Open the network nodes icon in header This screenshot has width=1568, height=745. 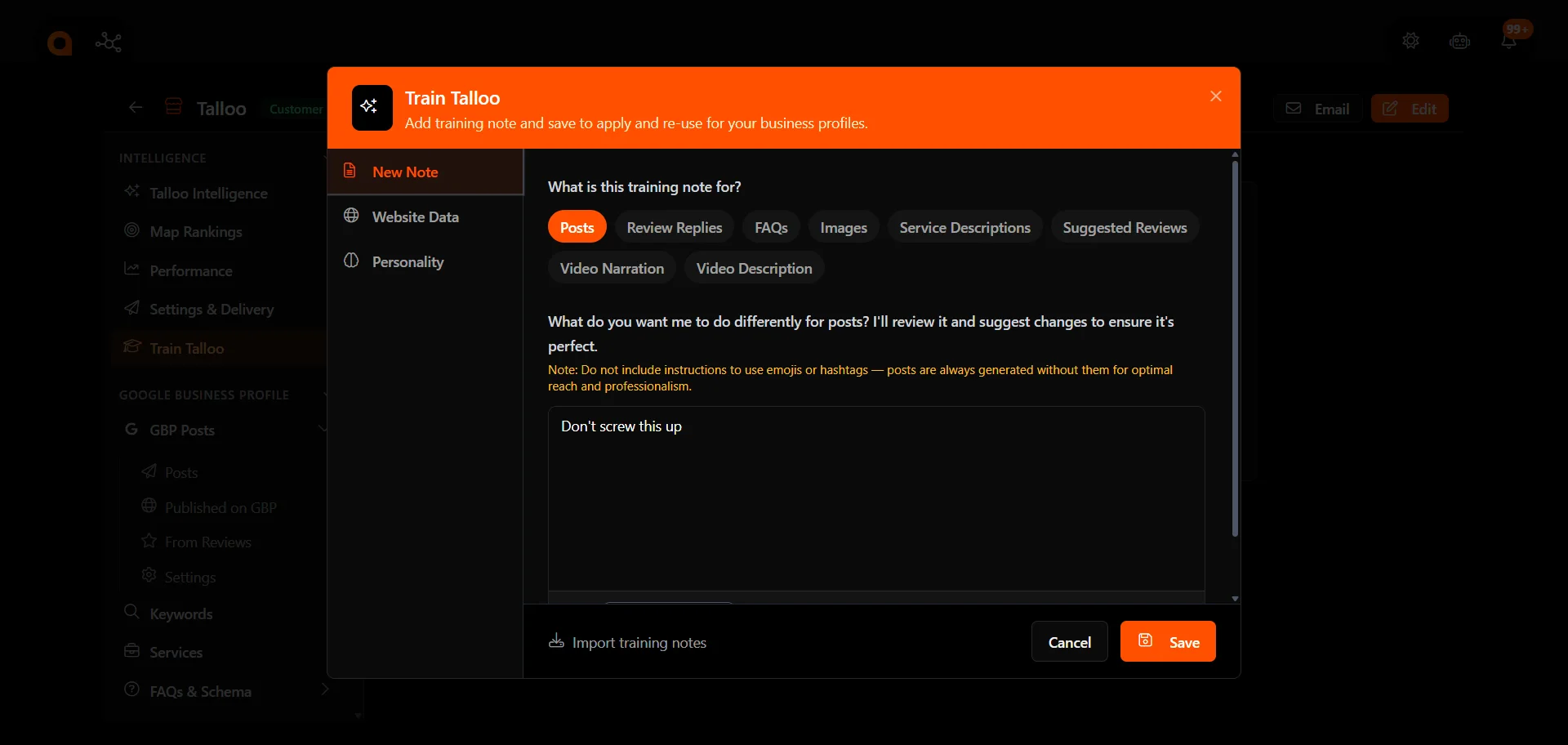coord(109,42)
